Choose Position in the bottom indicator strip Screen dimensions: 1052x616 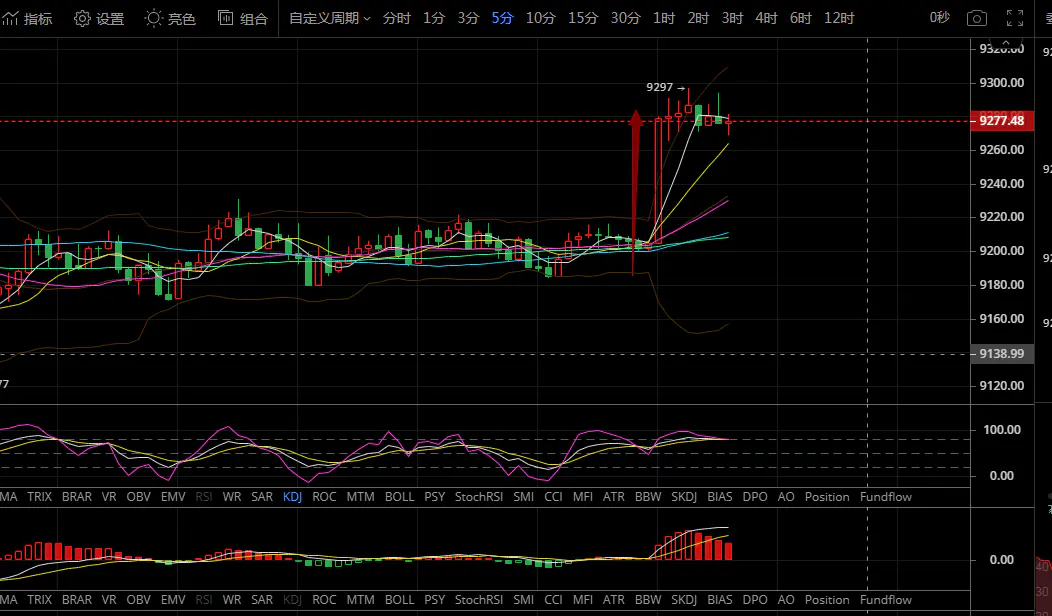(x=827, y=600)
